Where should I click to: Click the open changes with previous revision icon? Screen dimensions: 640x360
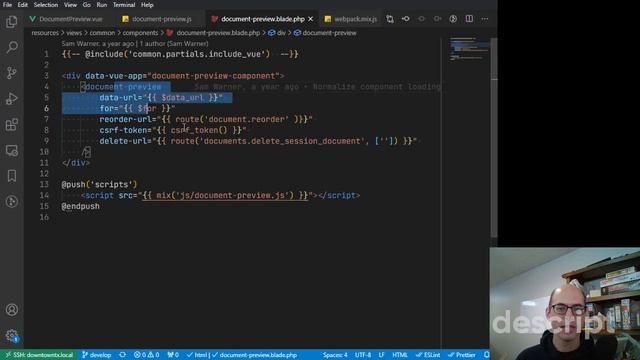(405, 19)
